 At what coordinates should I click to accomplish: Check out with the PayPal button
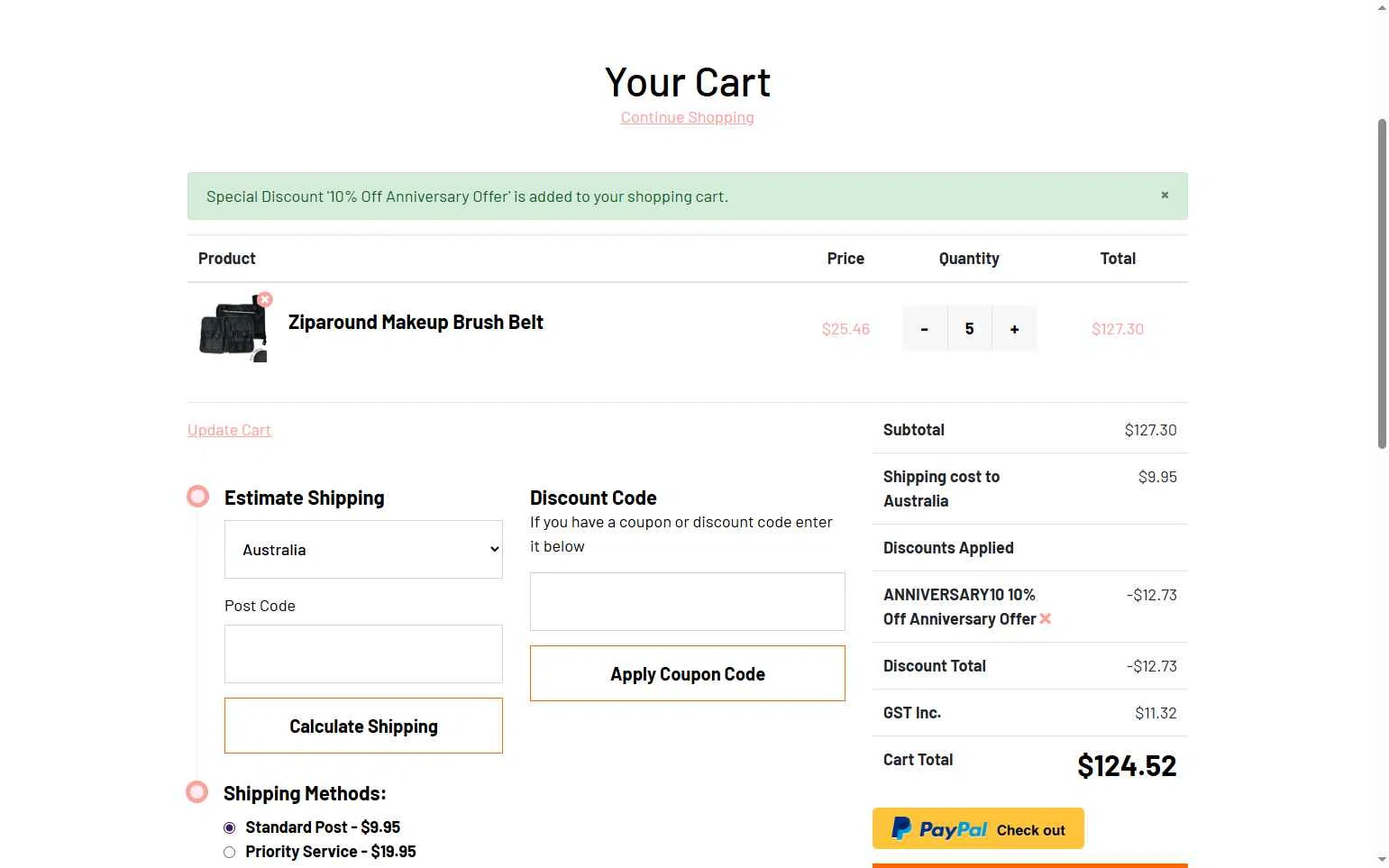coord(978,828)
